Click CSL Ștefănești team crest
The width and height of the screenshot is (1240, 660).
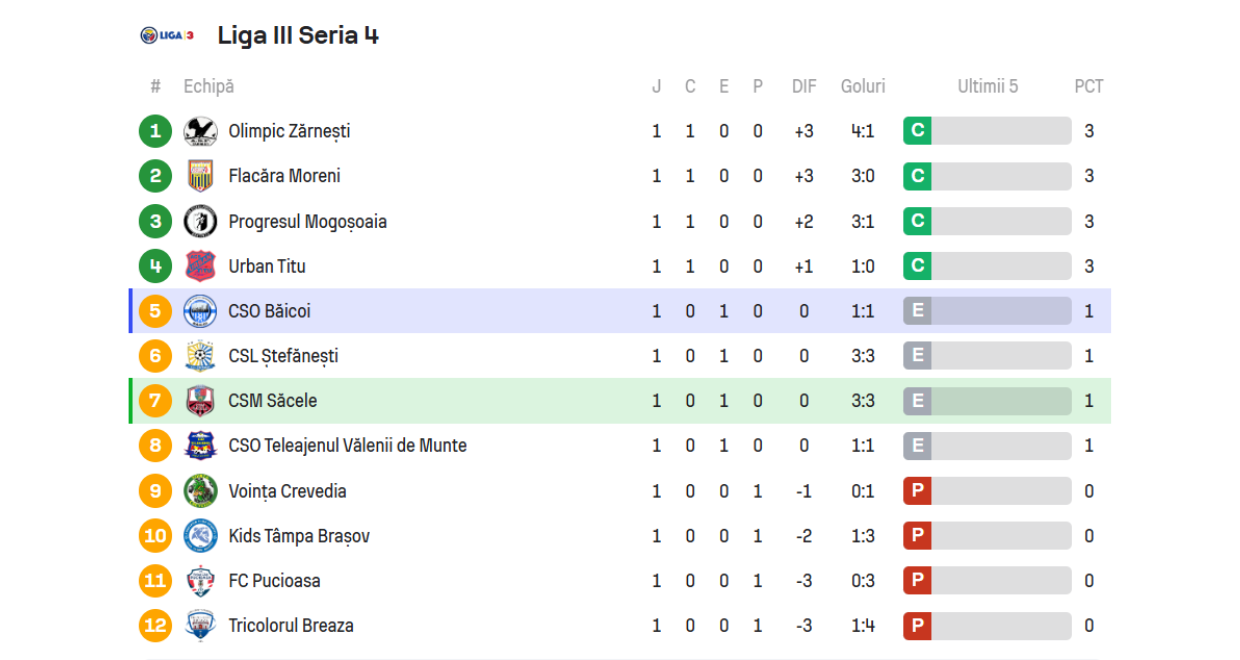pos(200,356)
